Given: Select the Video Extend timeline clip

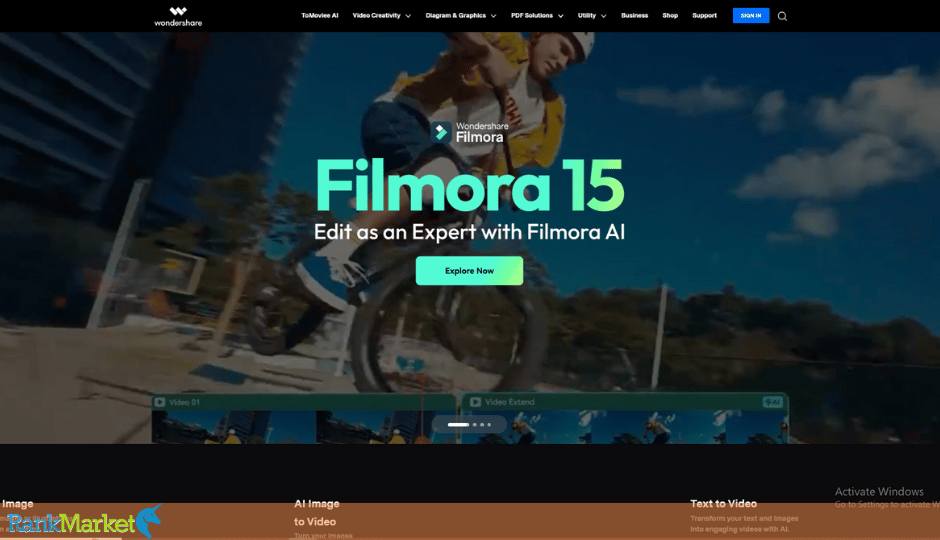Looking at the screenshot, I should [623, 418].
